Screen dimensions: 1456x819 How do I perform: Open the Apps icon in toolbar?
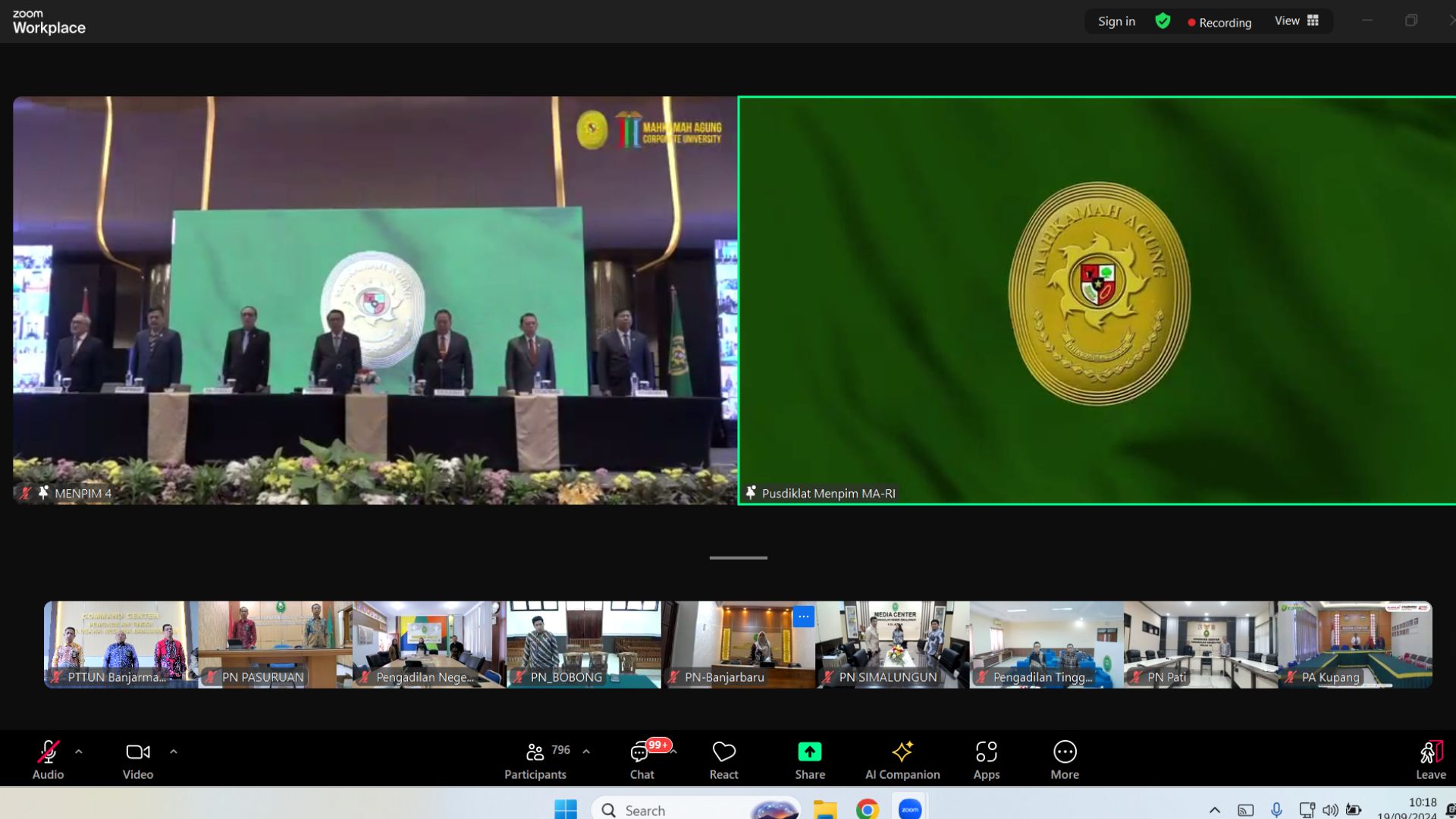[986, 752]
